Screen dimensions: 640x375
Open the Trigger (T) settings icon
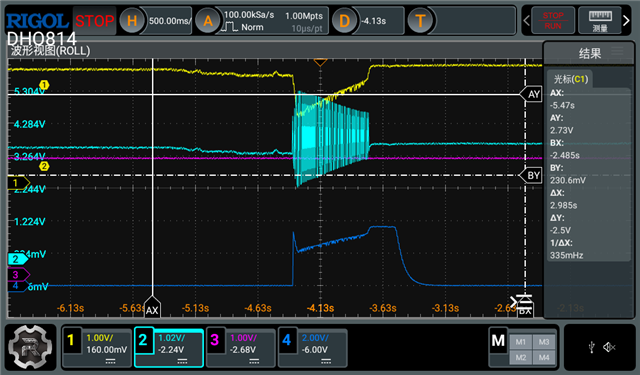tap(420, 20)
